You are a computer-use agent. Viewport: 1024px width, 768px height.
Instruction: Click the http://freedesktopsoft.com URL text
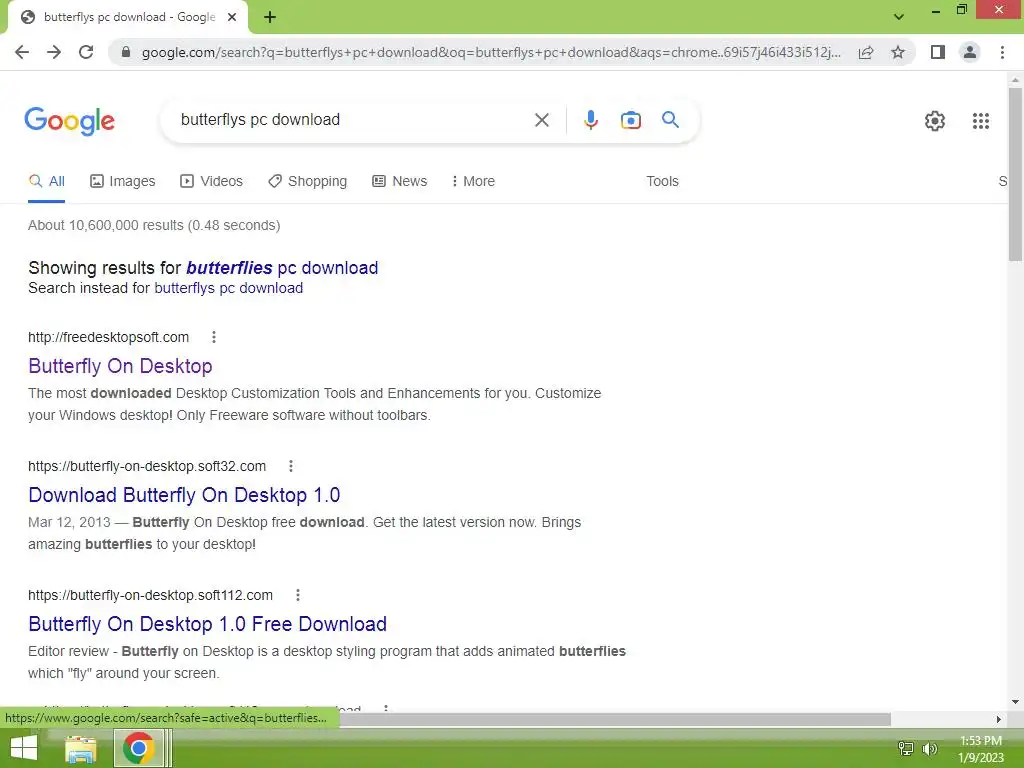108,337
